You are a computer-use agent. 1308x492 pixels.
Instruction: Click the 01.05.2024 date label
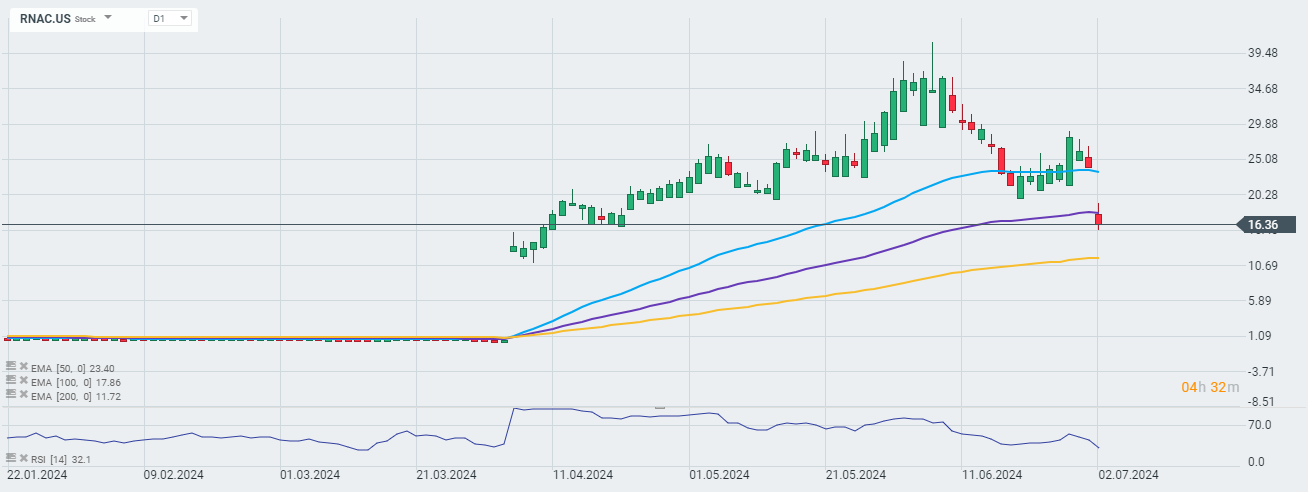pyautogui.click(x=719, y=475)
